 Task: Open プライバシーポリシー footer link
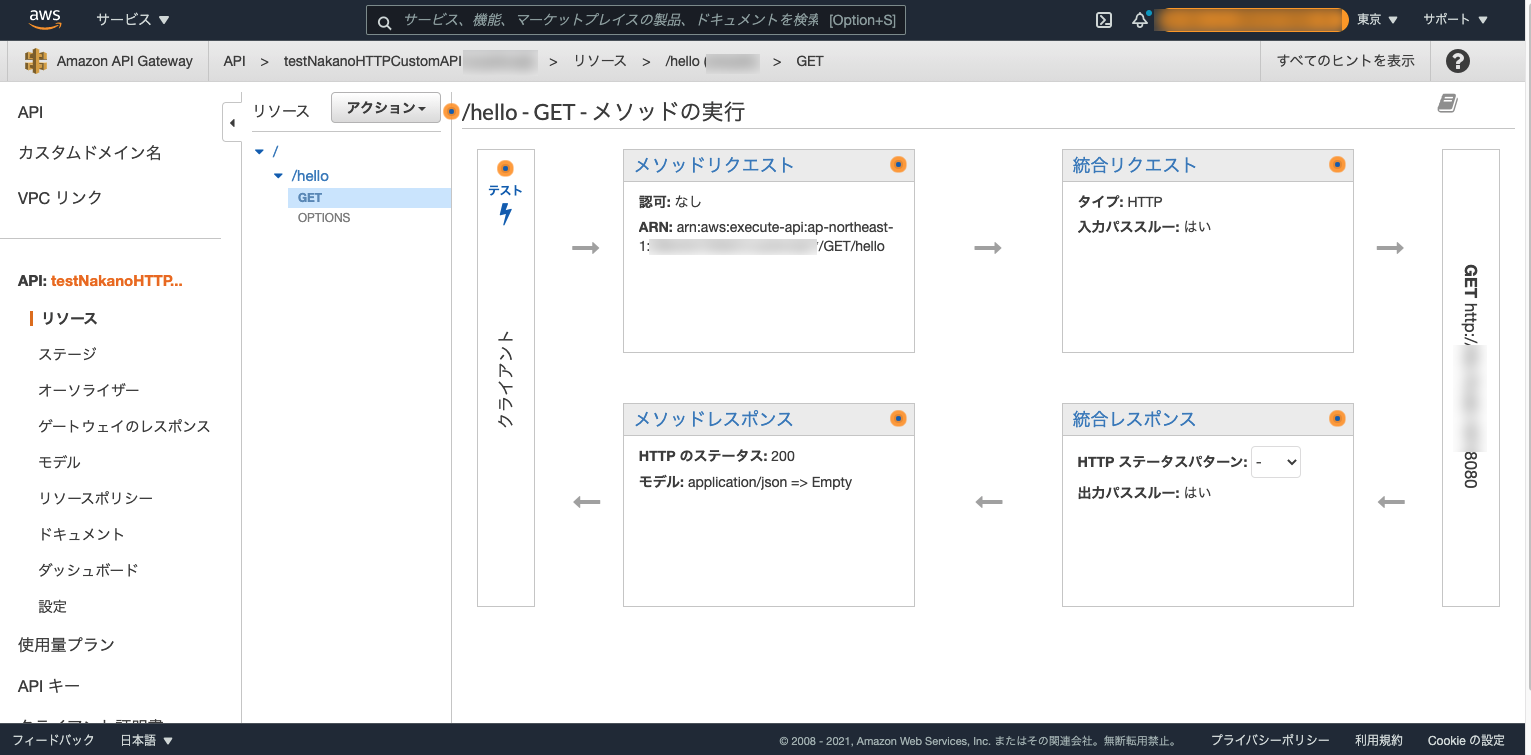point(1270,741)
